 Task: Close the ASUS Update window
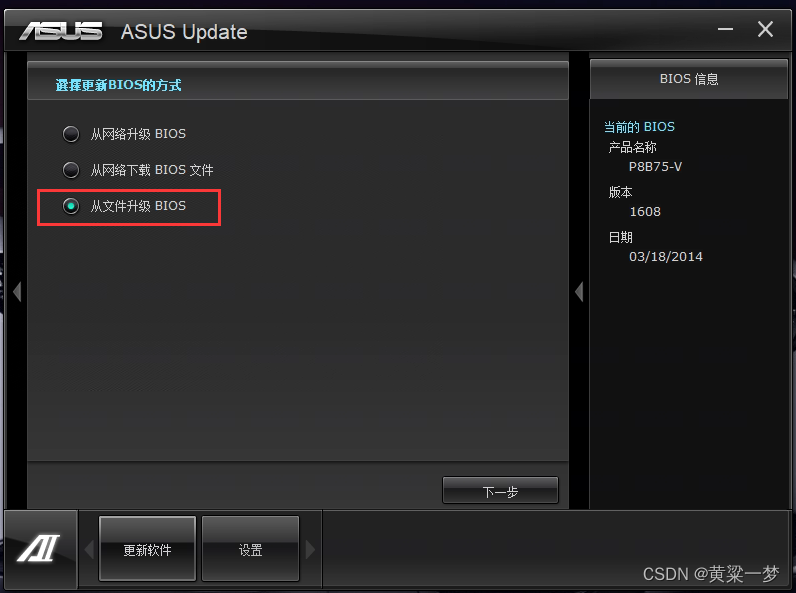[x=765, y=29]
